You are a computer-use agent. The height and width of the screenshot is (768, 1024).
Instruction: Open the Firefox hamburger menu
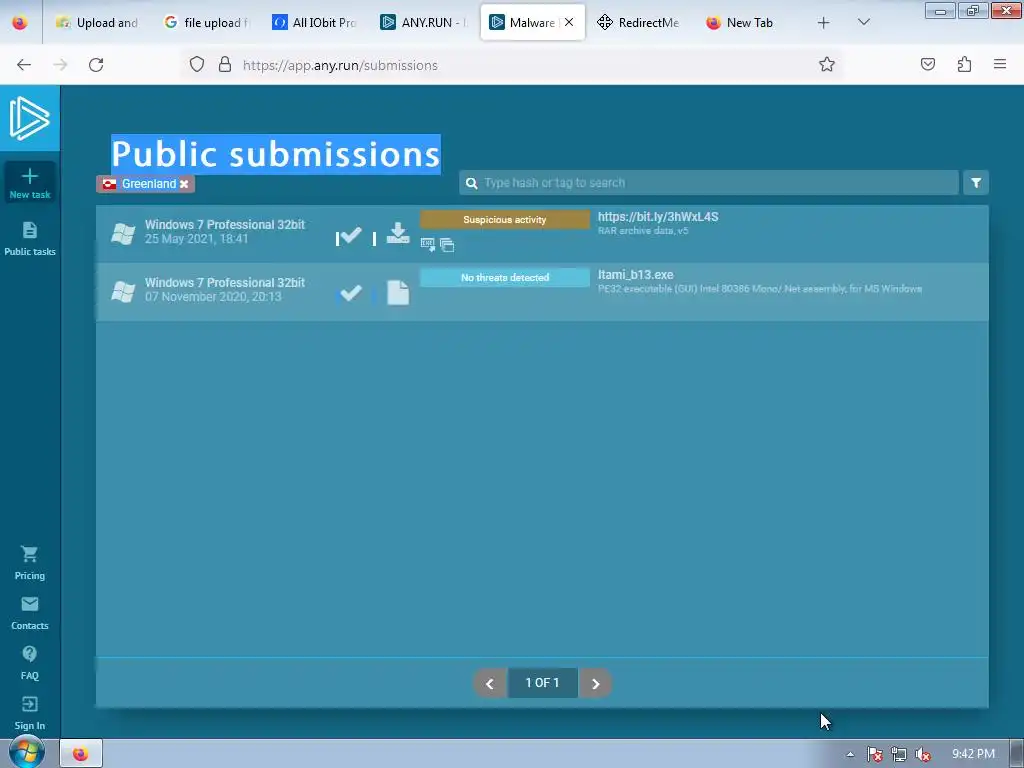[x=1000, y=64]
